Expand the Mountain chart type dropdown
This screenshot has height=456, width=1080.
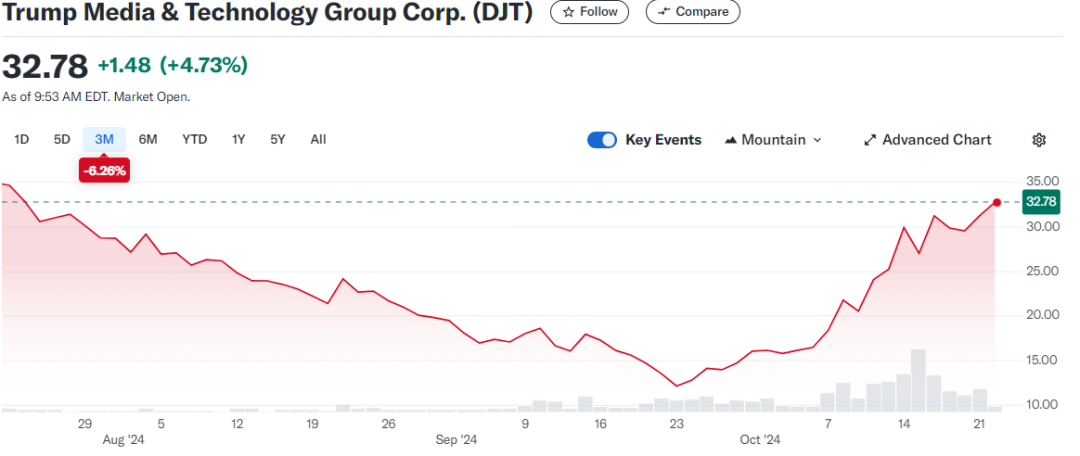point(772,140)
